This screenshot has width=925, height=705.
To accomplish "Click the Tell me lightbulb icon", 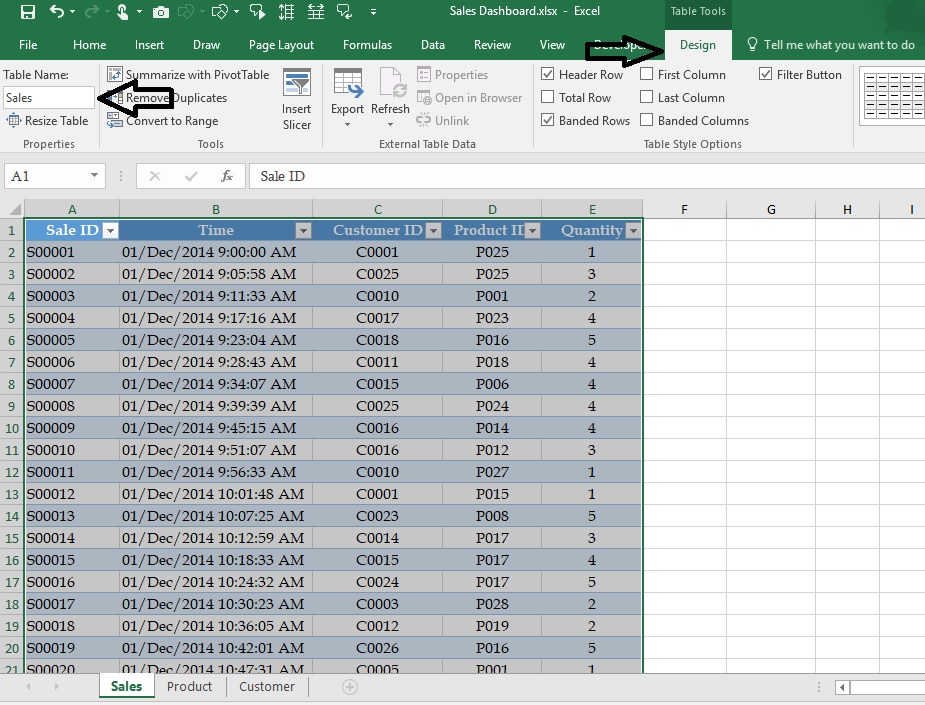I will (752, 45).
